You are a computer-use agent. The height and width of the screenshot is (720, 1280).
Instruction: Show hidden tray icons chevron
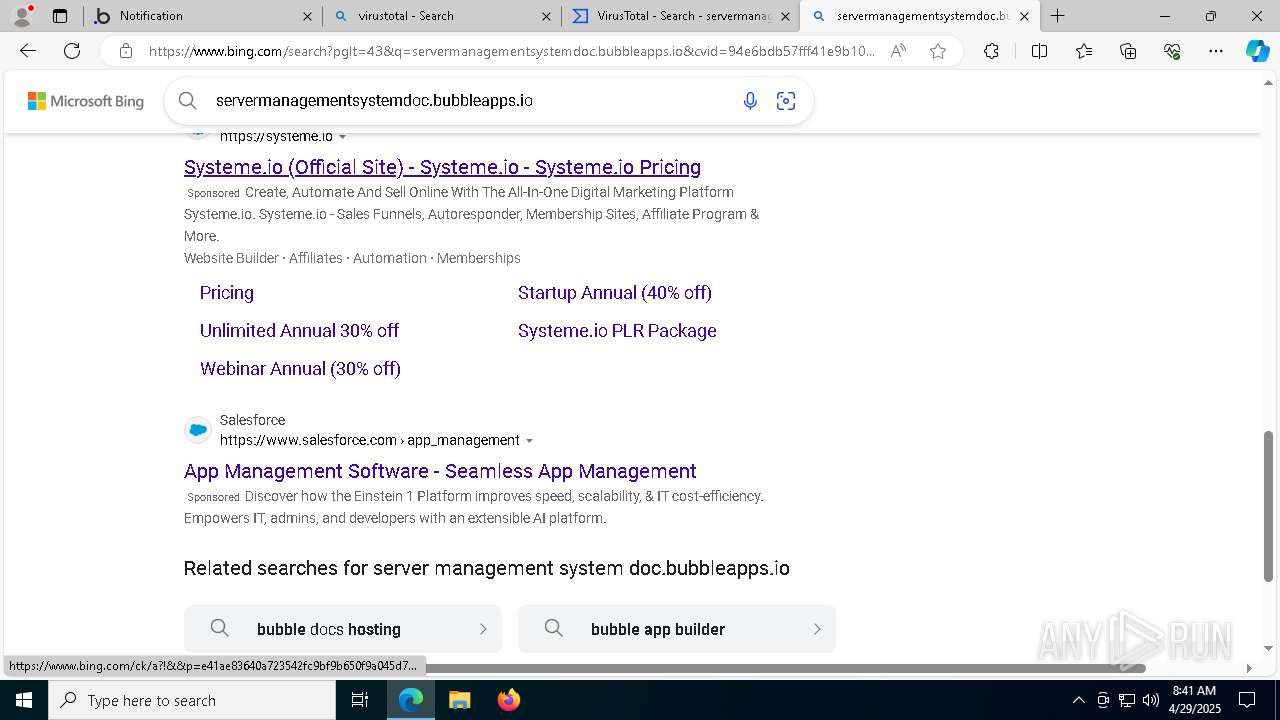tap(1078, 700)
